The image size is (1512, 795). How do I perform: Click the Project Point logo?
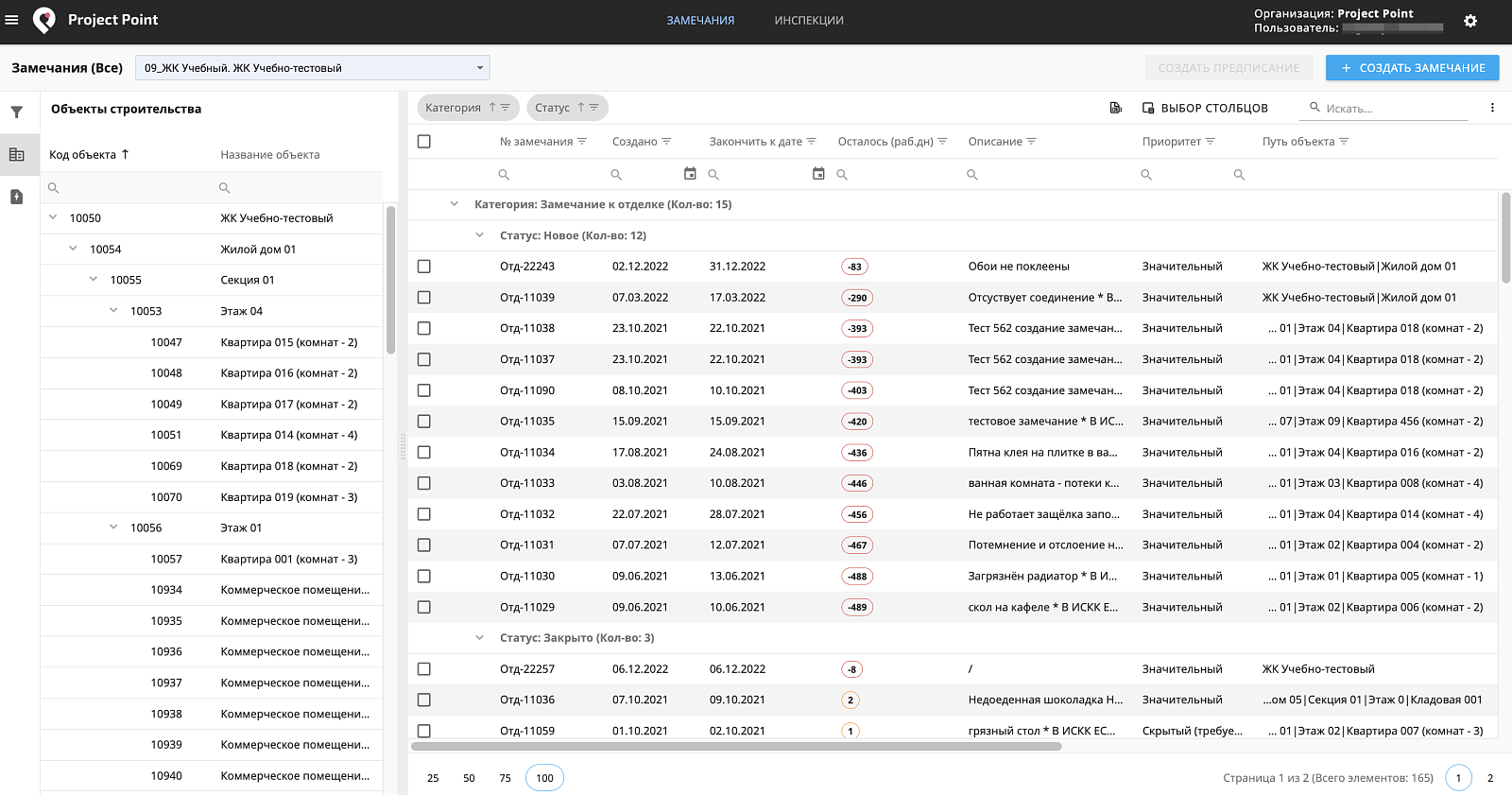tap(44, 20)
